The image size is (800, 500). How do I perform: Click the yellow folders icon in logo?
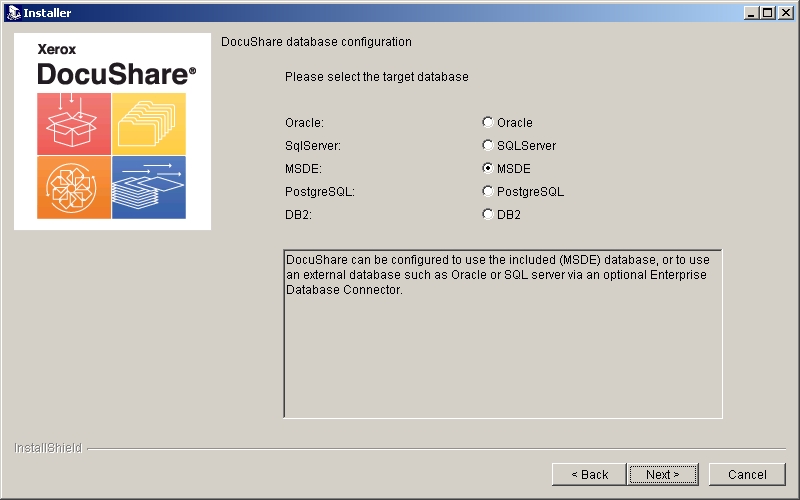point(149,124)
